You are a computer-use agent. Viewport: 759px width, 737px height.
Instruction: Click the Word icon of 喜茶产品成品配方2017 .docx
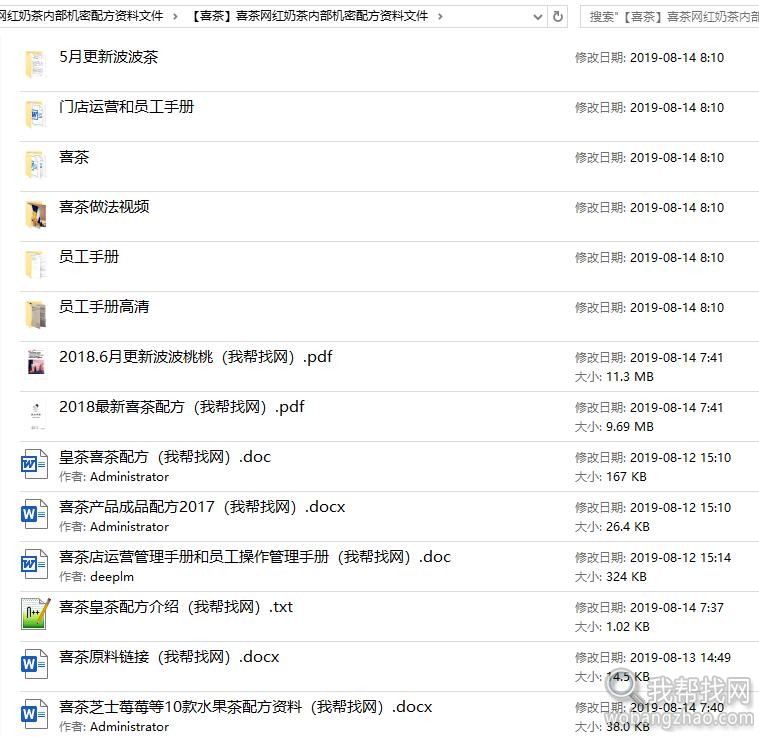[34, 514]
